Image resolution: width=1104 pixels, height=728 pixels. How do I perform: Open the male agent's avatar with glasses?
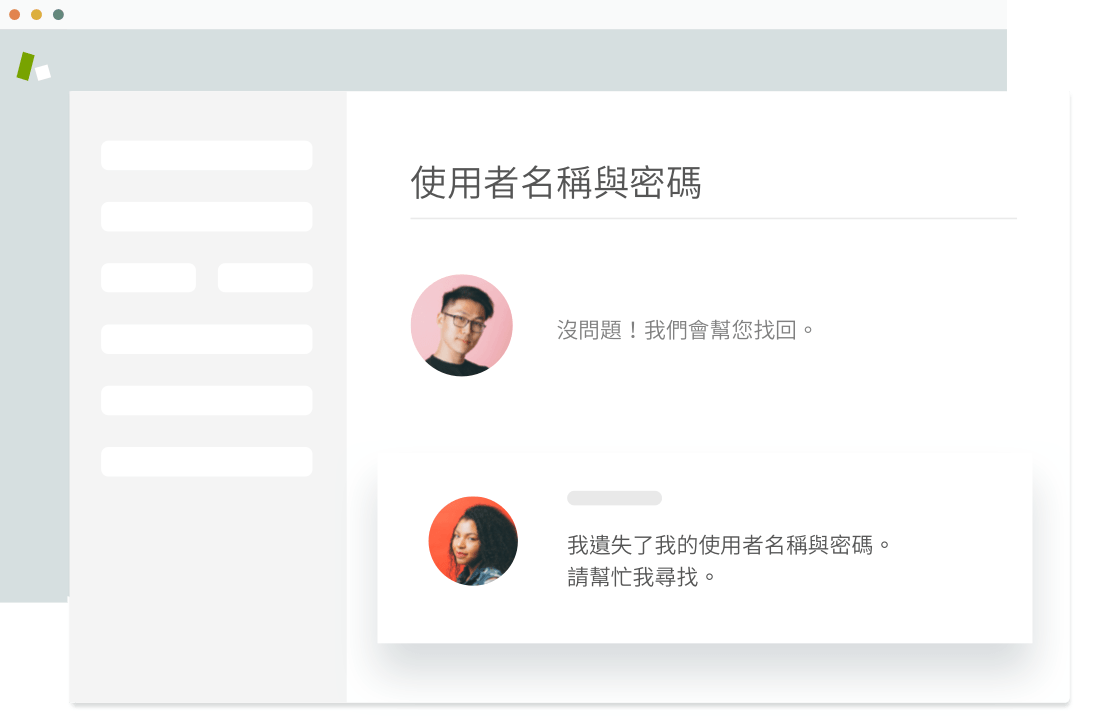pyautogui.click(x=462, y=325)
